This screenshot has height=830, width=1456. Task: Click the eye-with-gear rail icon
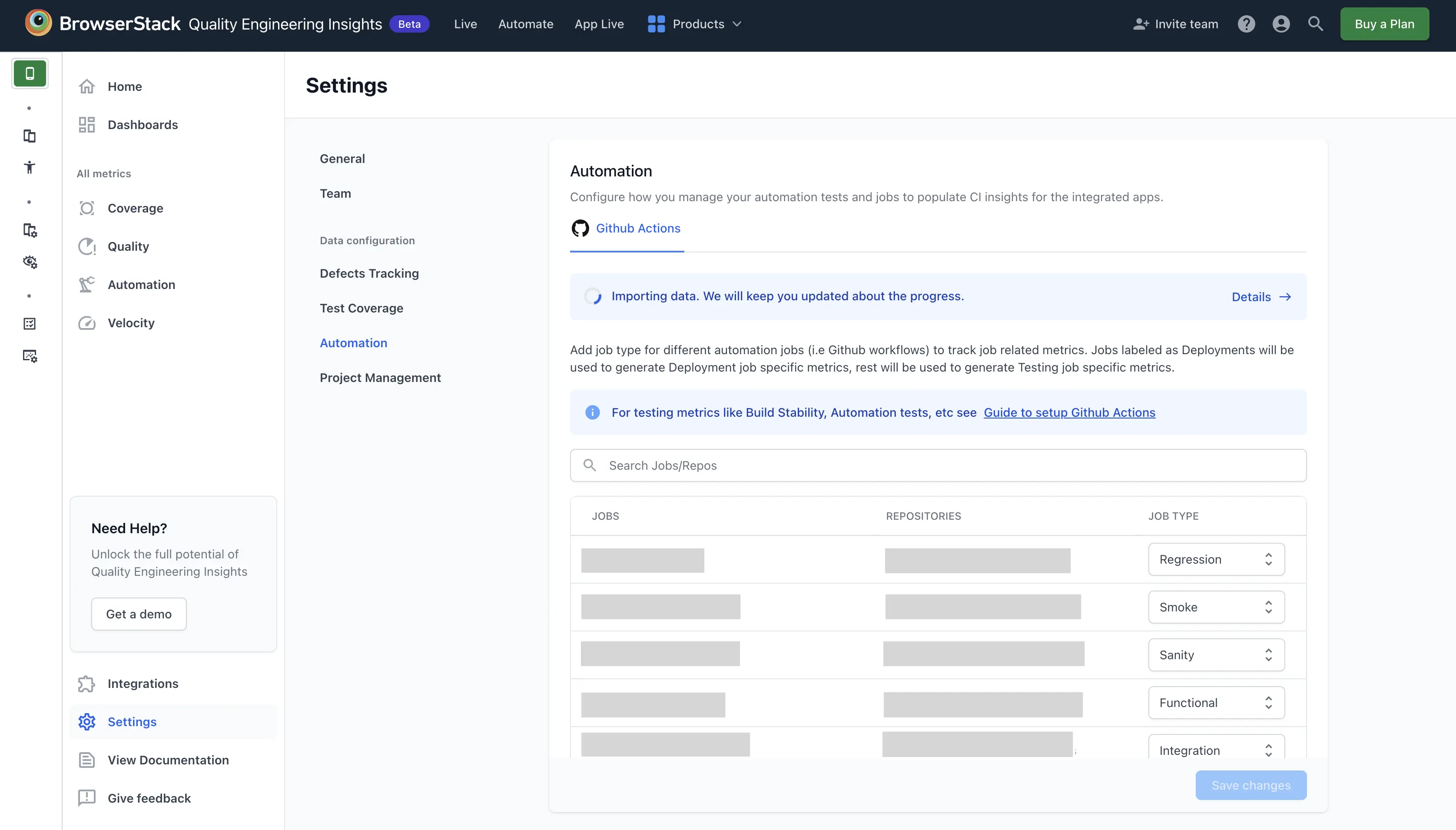[30, 262]
